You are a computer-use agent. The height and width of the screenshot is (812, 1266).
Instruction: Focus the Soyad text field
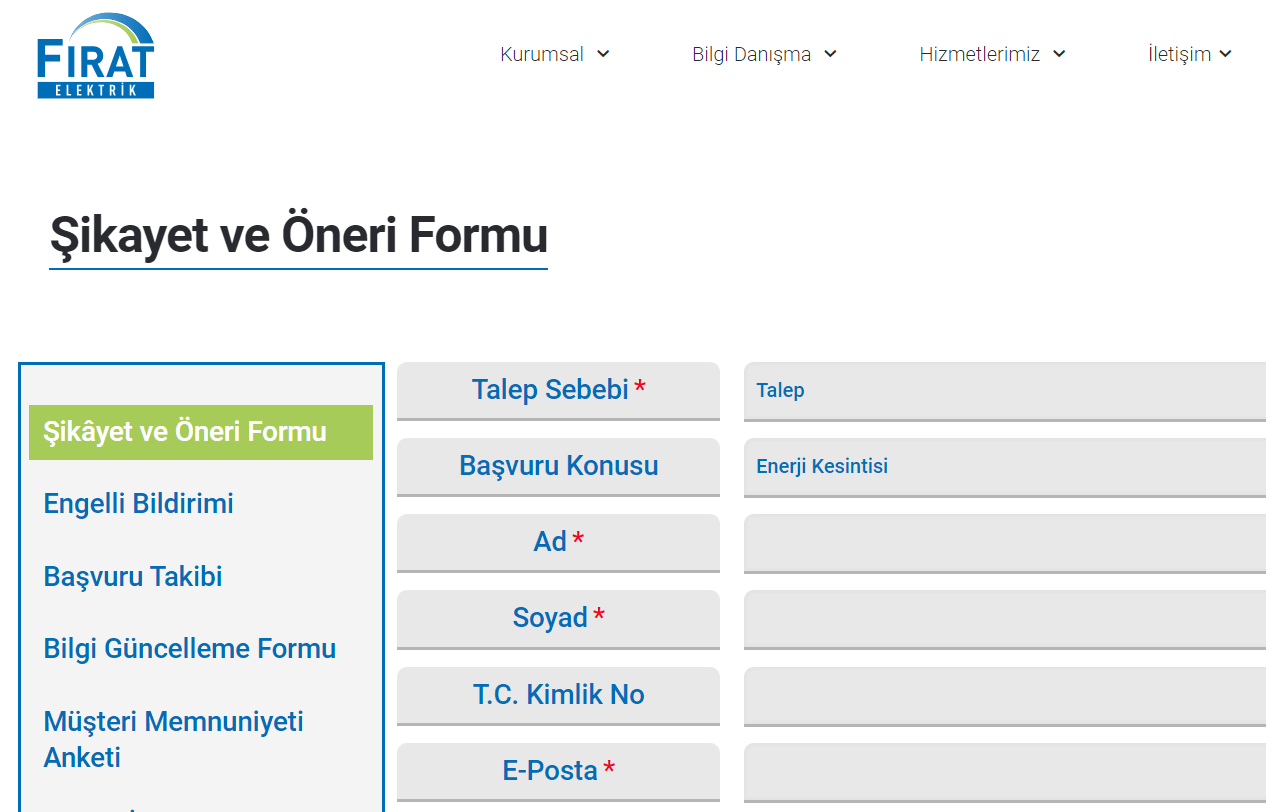(x=1004, y=618)
